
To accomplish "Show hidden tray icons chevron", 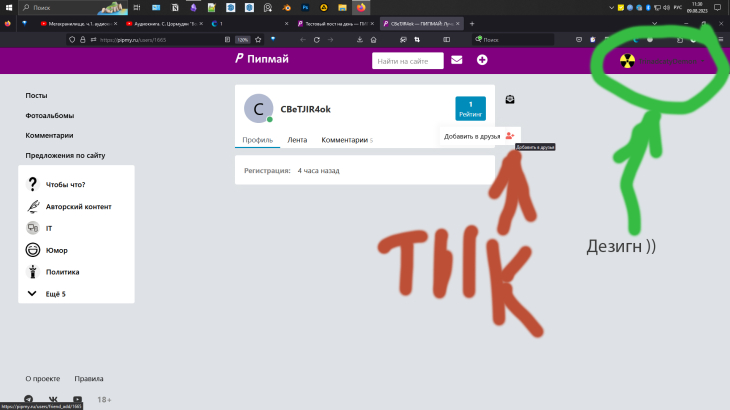I will (611, 7).
